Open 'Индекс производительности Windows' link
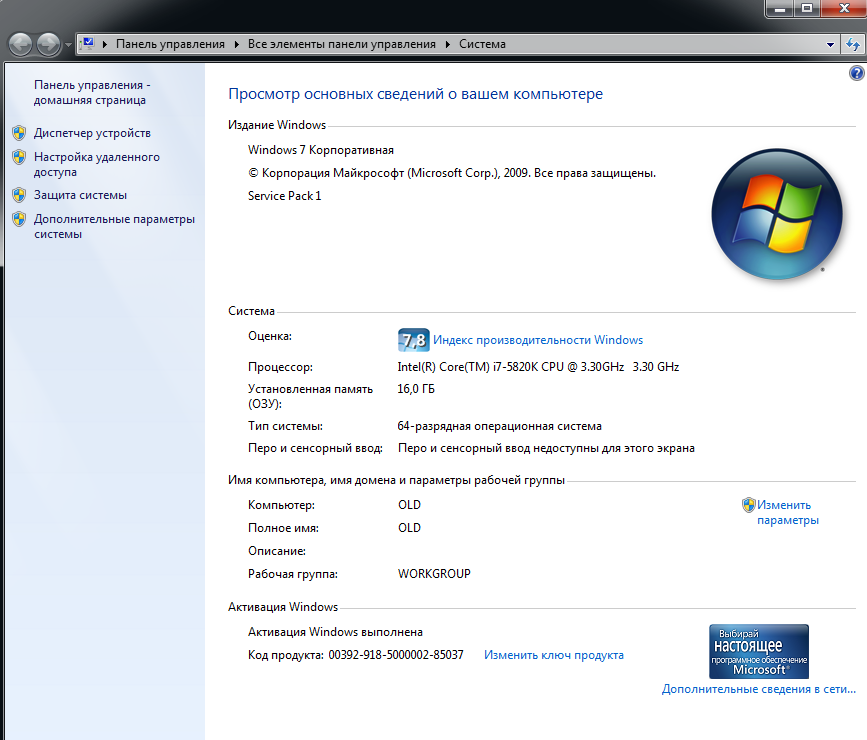The width and height of the screenshot is (867, 740). [538, 340]
